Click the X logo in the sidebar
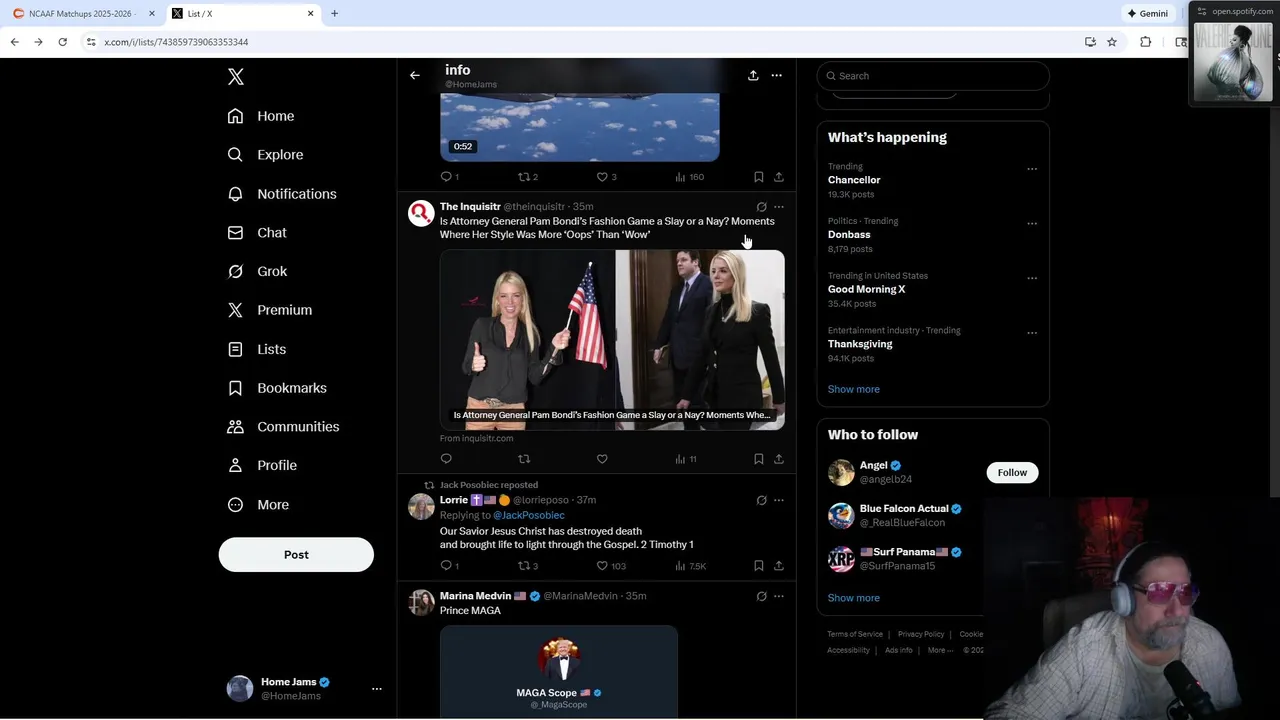The width and height of the screenshot is (1280, 720). (x=236, y=77)
